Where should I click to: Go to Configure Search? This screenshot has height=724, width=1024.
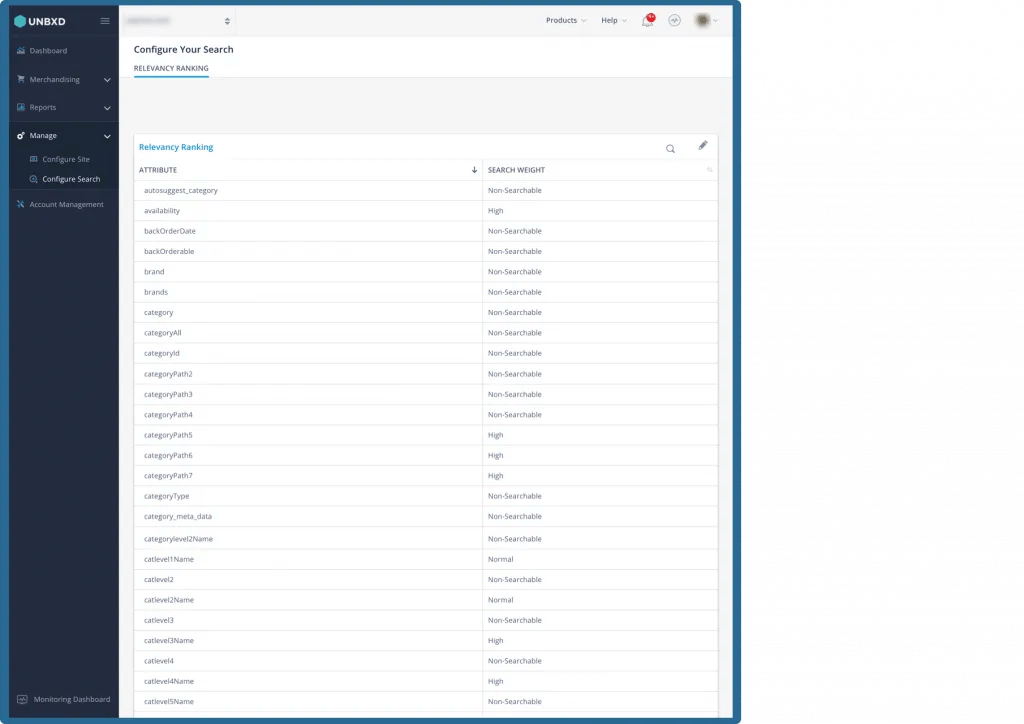[x=71, y=179]
